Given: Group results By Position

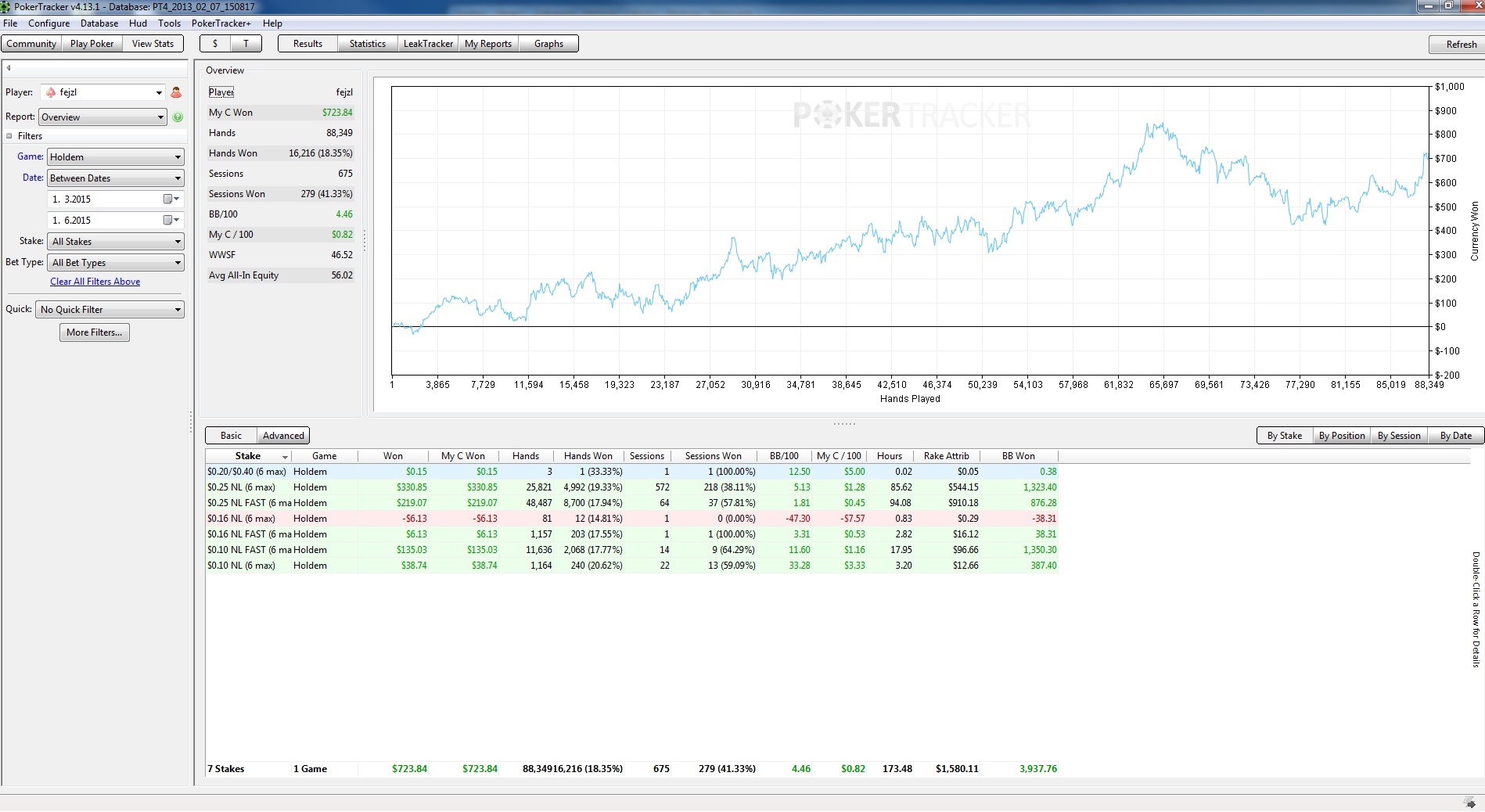Looking at the screenshot, I should pos(1342,436).
